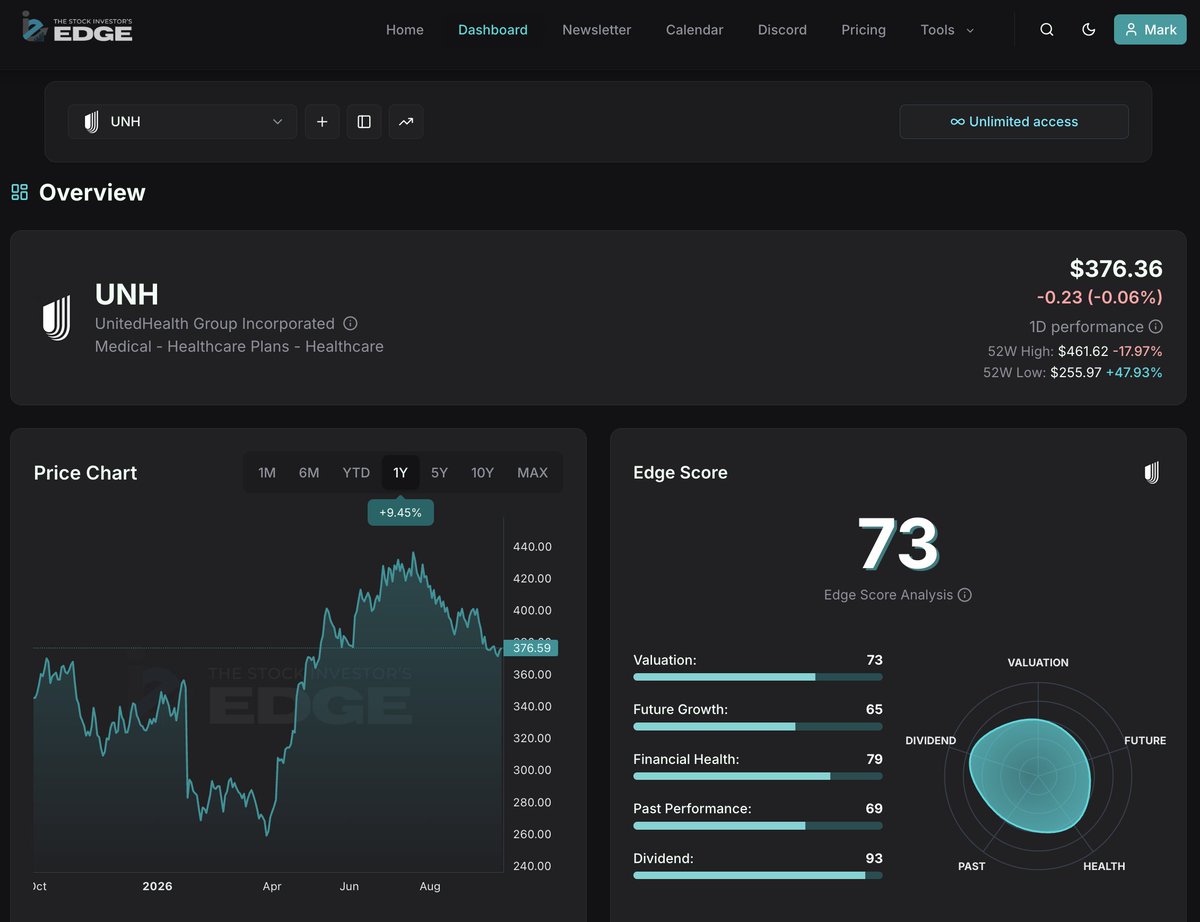Click the Price Chart title

[x=86, y=473]
